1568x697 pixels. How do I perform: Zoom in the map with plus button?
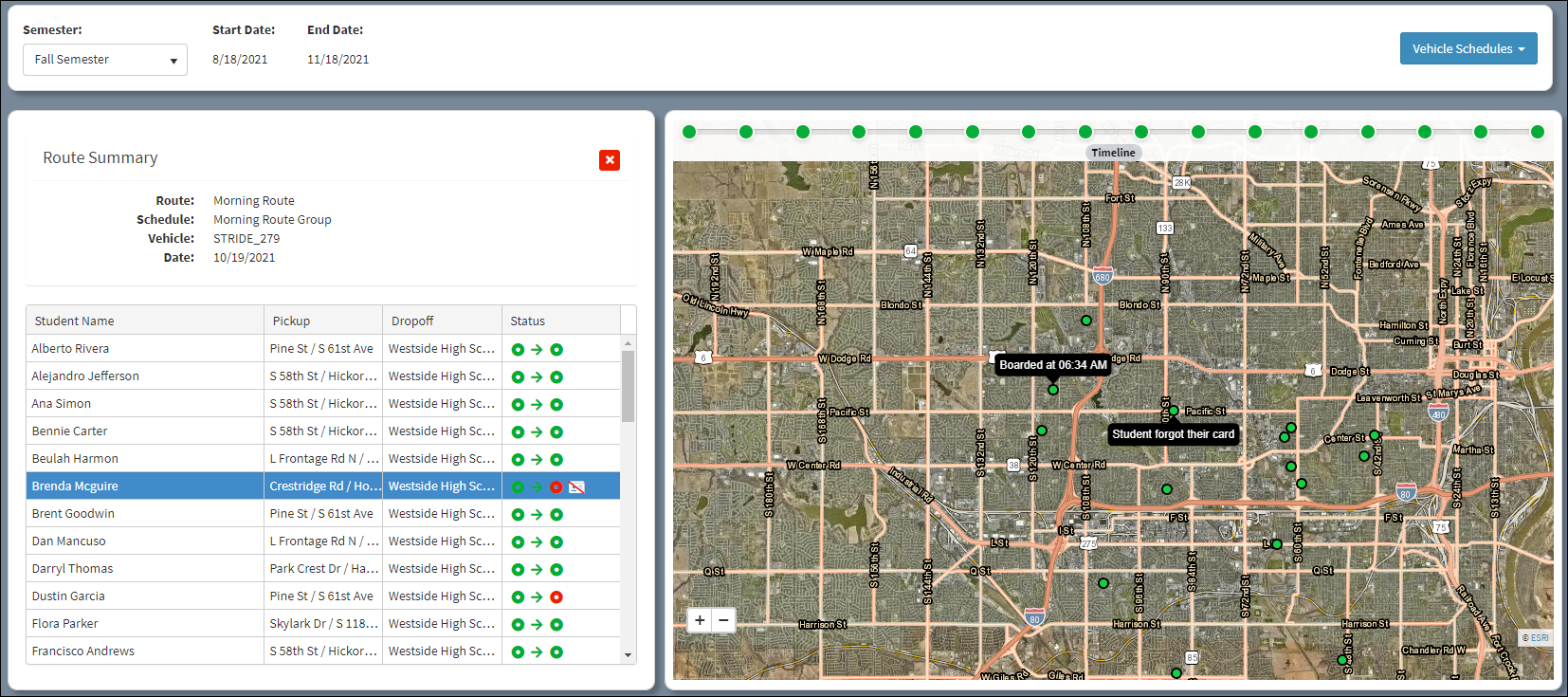tap(700, 620)
